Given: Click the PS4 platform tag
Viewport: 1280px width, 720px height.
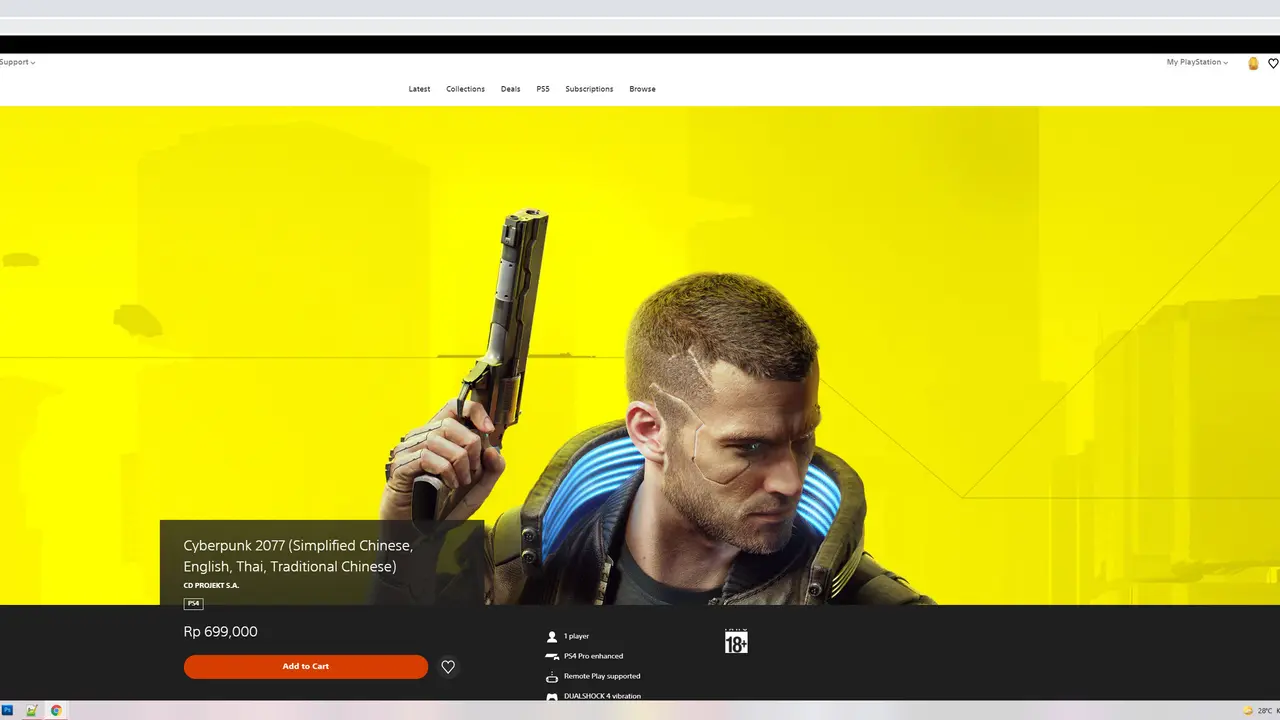Looking at the screenshot, I should (x=193, y=604).
